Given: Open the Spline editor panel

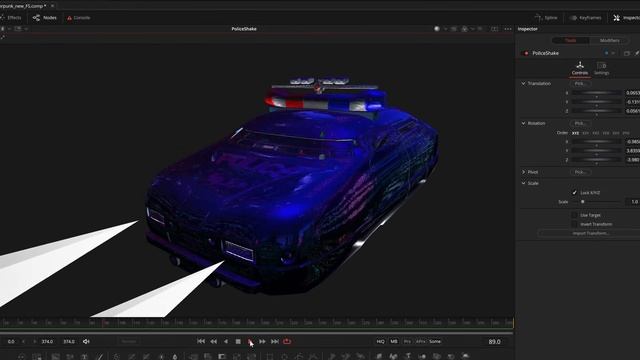Looking at the screenshot, I should click(546, 18).
